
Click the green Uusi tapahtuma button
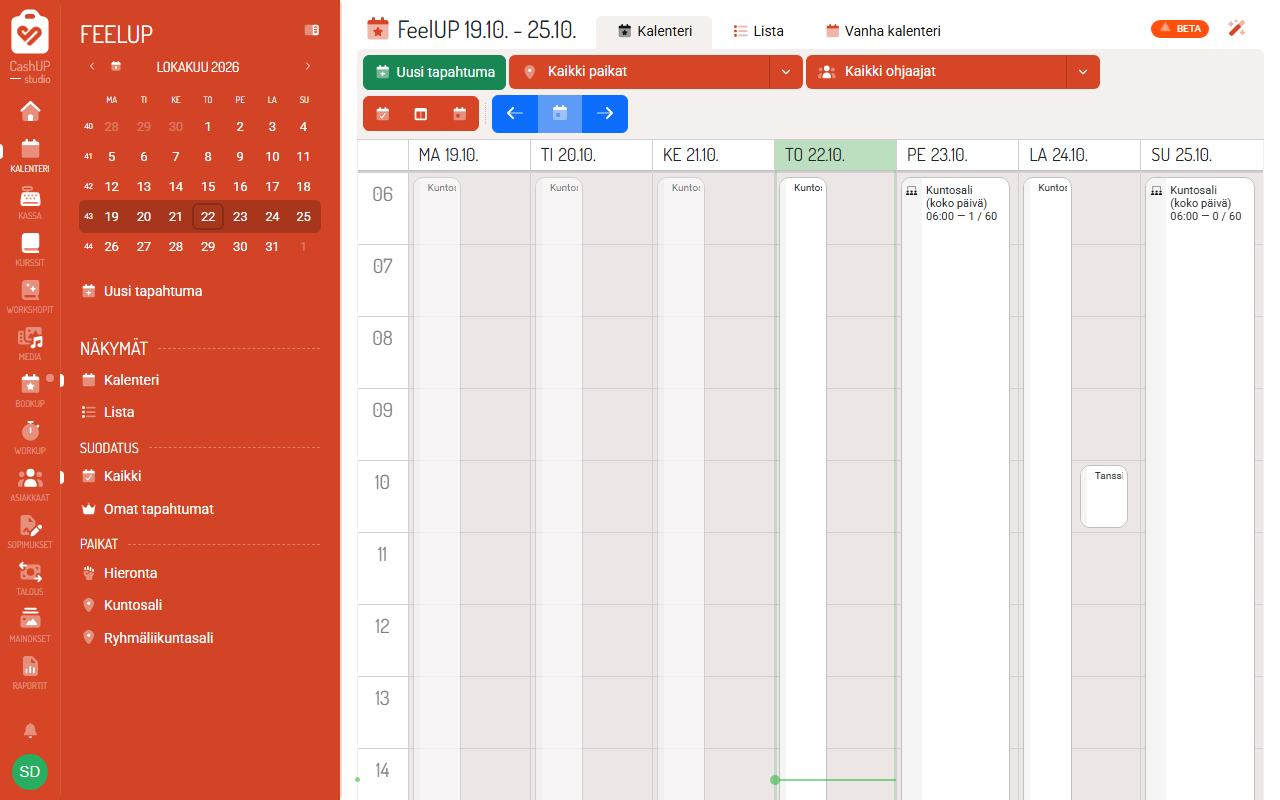(434, 72)
